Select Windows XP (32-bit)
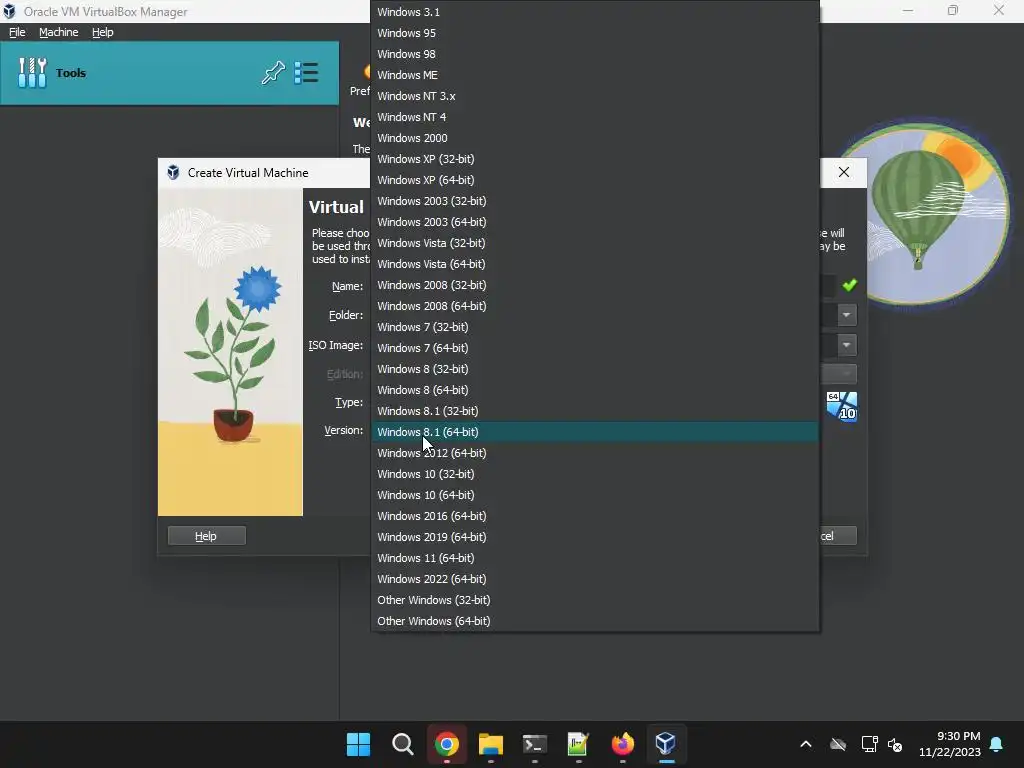 pos(595,159)
